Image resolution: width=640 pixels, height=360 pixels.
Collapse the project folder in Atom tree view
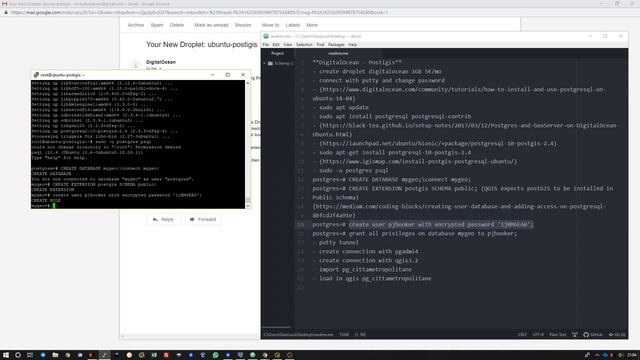coord(264,64)
